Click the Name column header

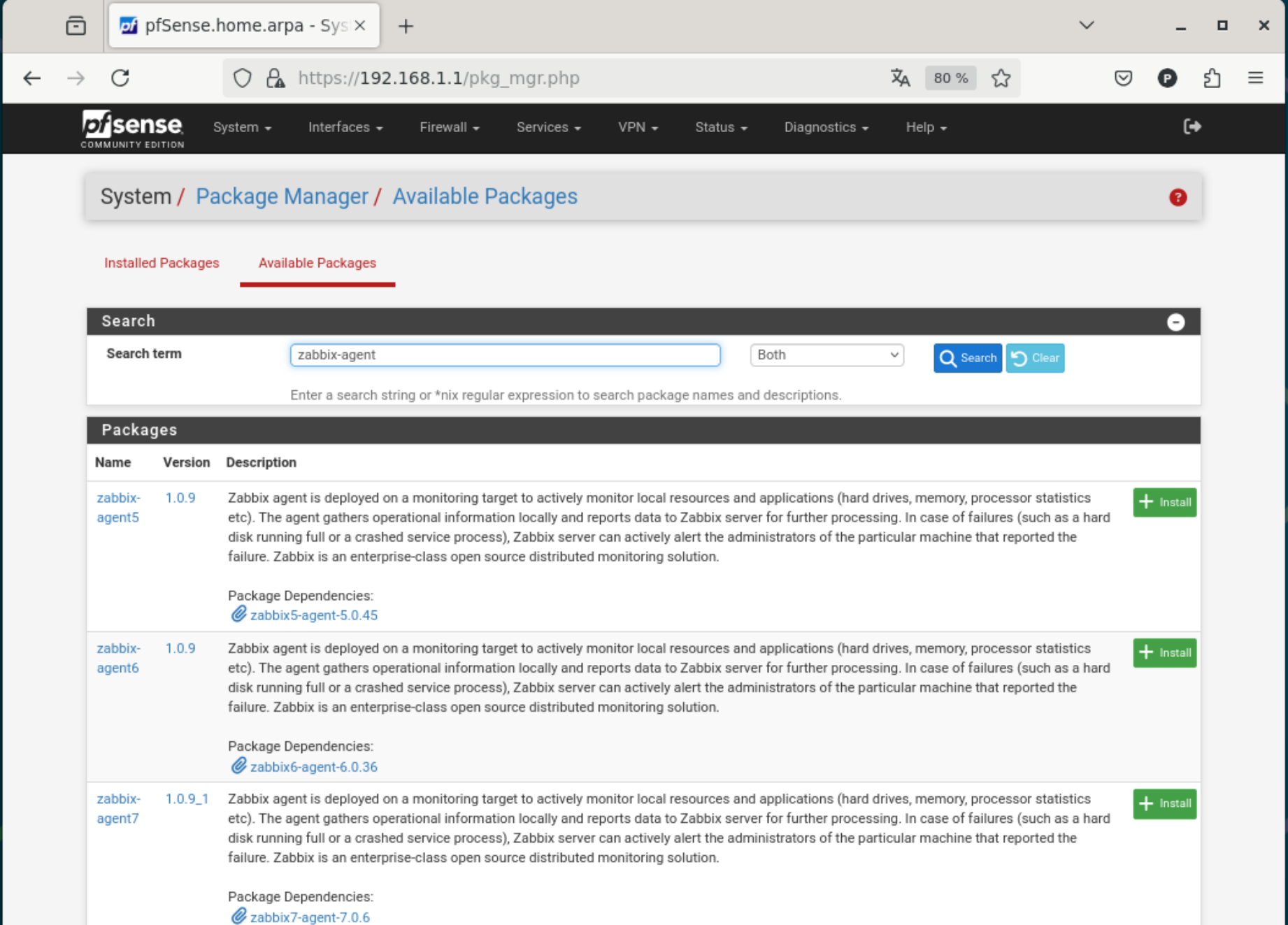(113, 462)
